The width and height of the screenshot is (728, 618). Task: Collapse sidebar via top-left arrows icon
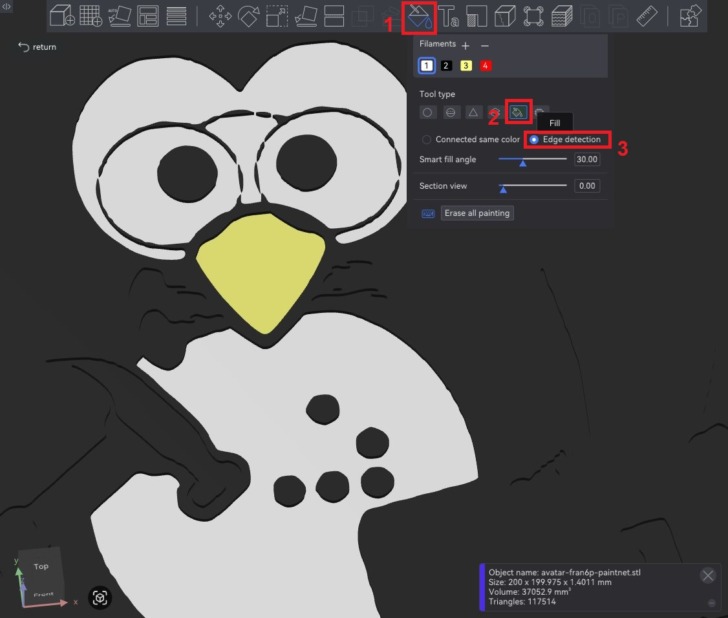click(6, 6)
